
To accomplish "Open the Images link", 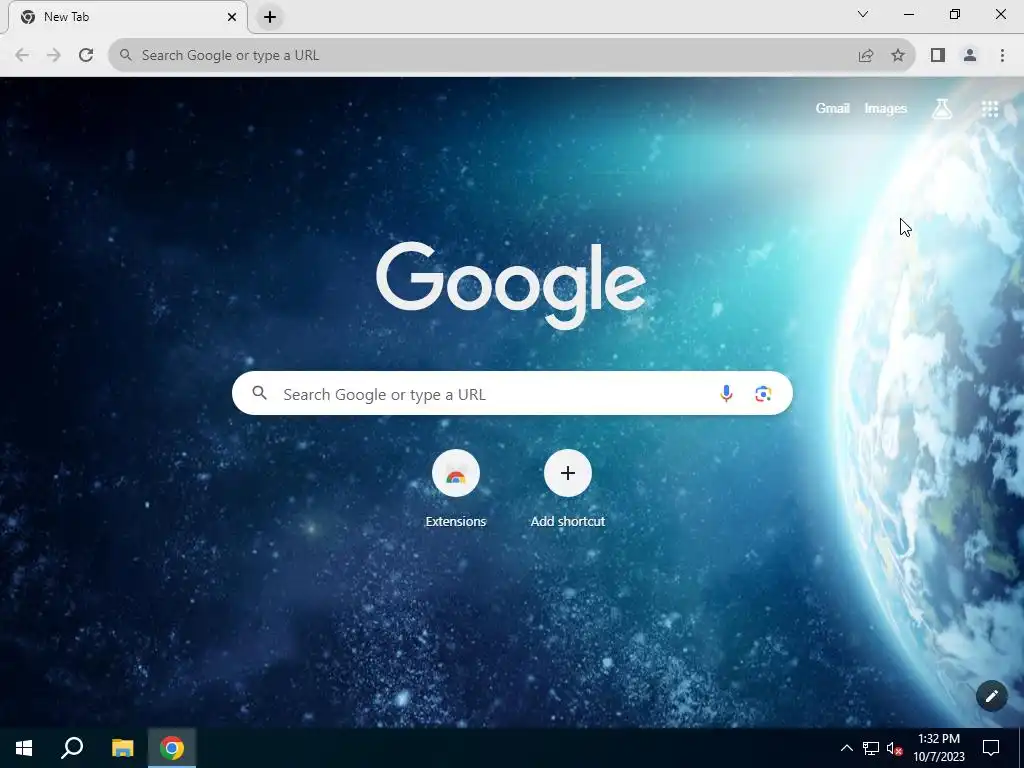I will pyautogui.click(x=886, y=108).
